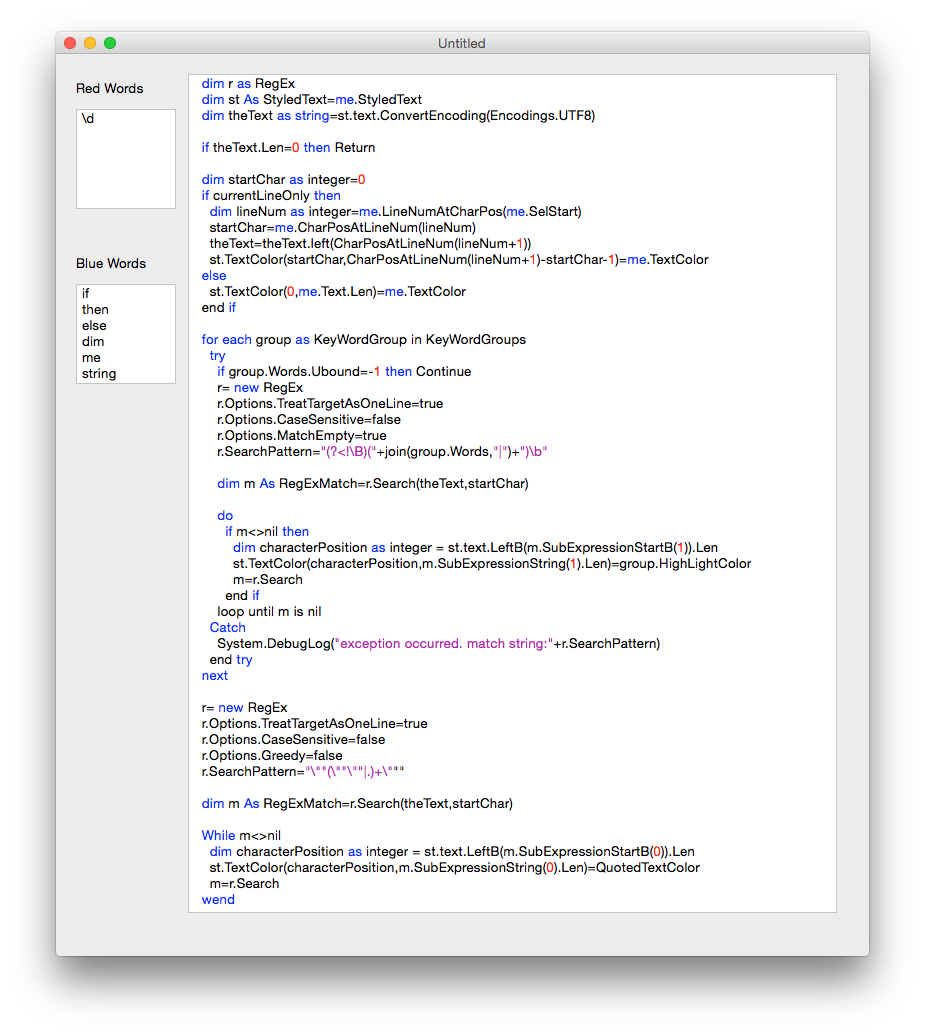Click the "then" entry in Blue Words list
The width and height of the screenshot is (925, 1036).
pyautogui.click(x=95, y=309)
